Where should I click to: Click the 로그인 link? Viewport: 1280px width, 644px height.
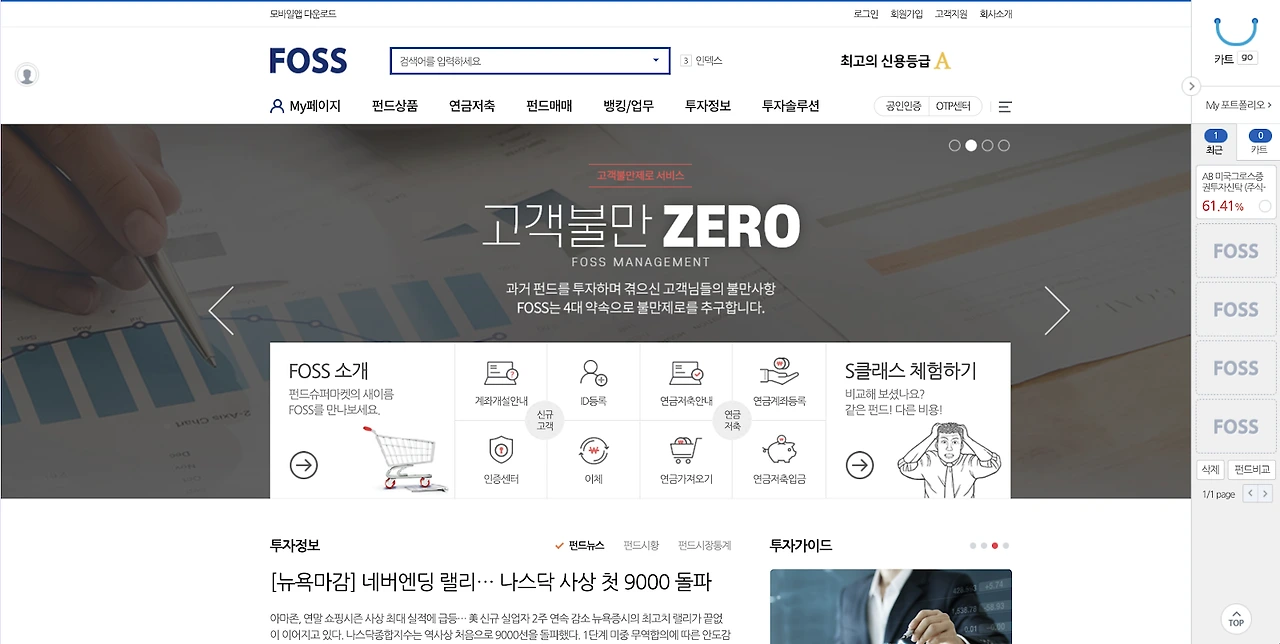(x=866, y=14)
